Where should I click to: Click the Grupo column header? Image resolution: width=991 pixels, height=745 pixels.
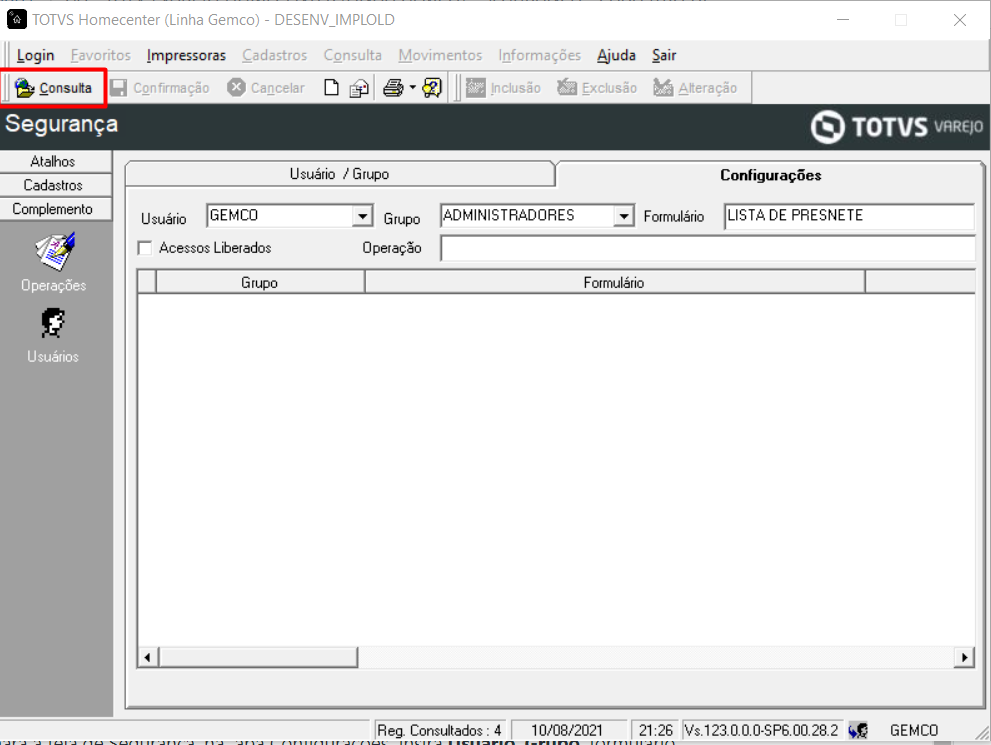(260, 282)
